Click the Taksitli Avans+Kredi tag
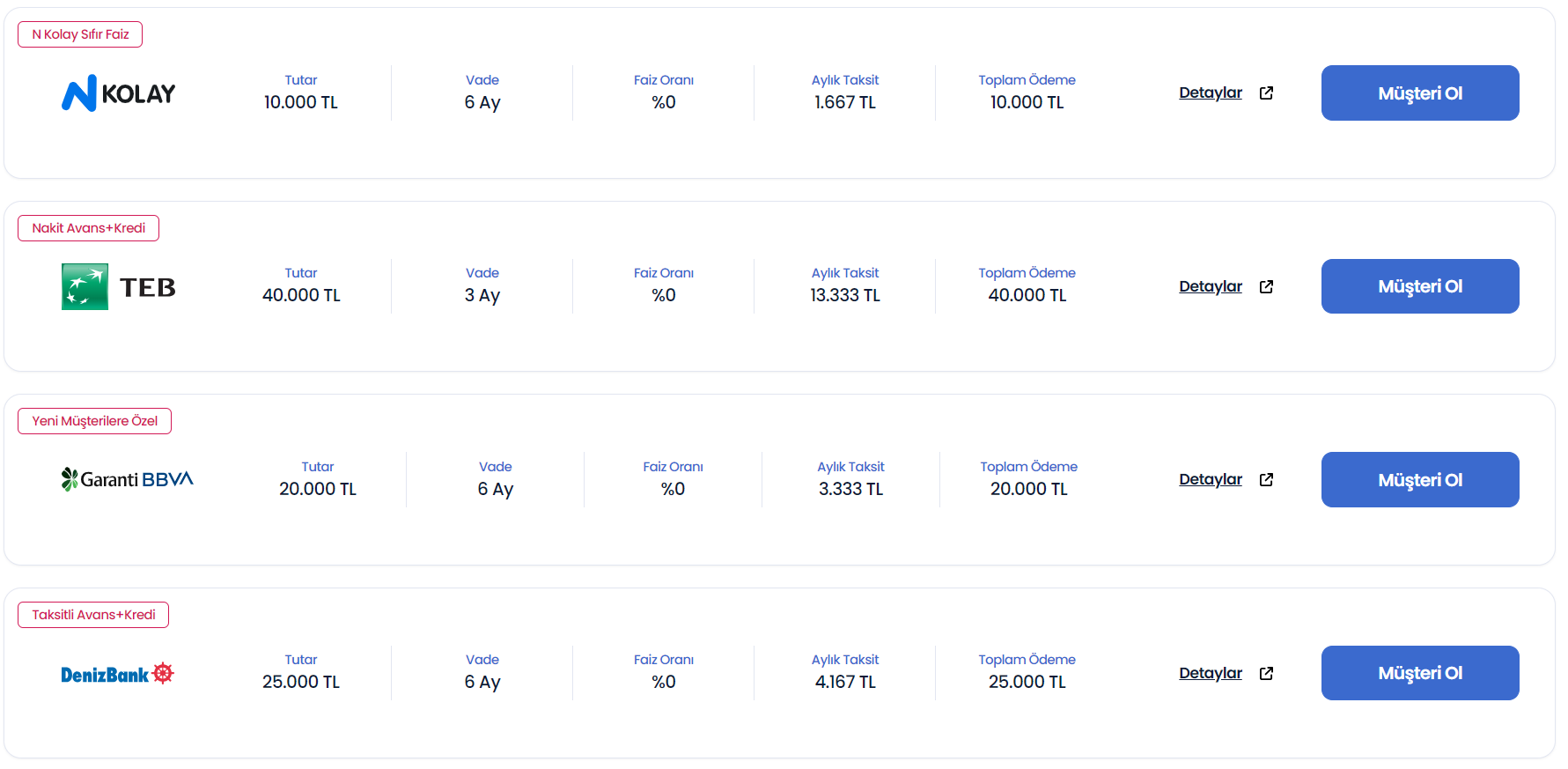This screenshot has width=1568, height=769. click(93, 615)
